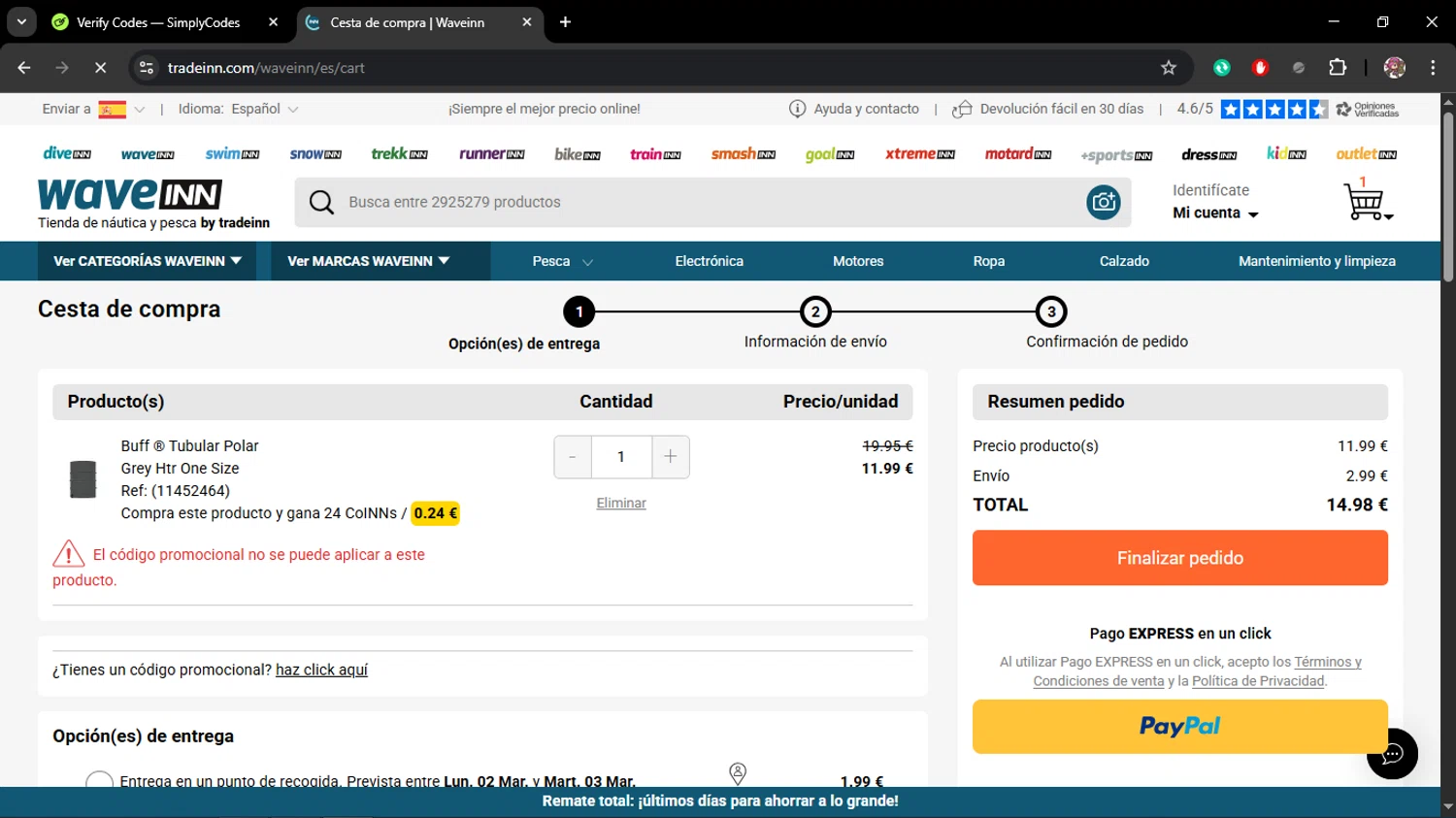Screen dimensions: 1456x818
Task: Select pickup point delivery radio button
Action: pyautogui.click(x=99, y=782)
